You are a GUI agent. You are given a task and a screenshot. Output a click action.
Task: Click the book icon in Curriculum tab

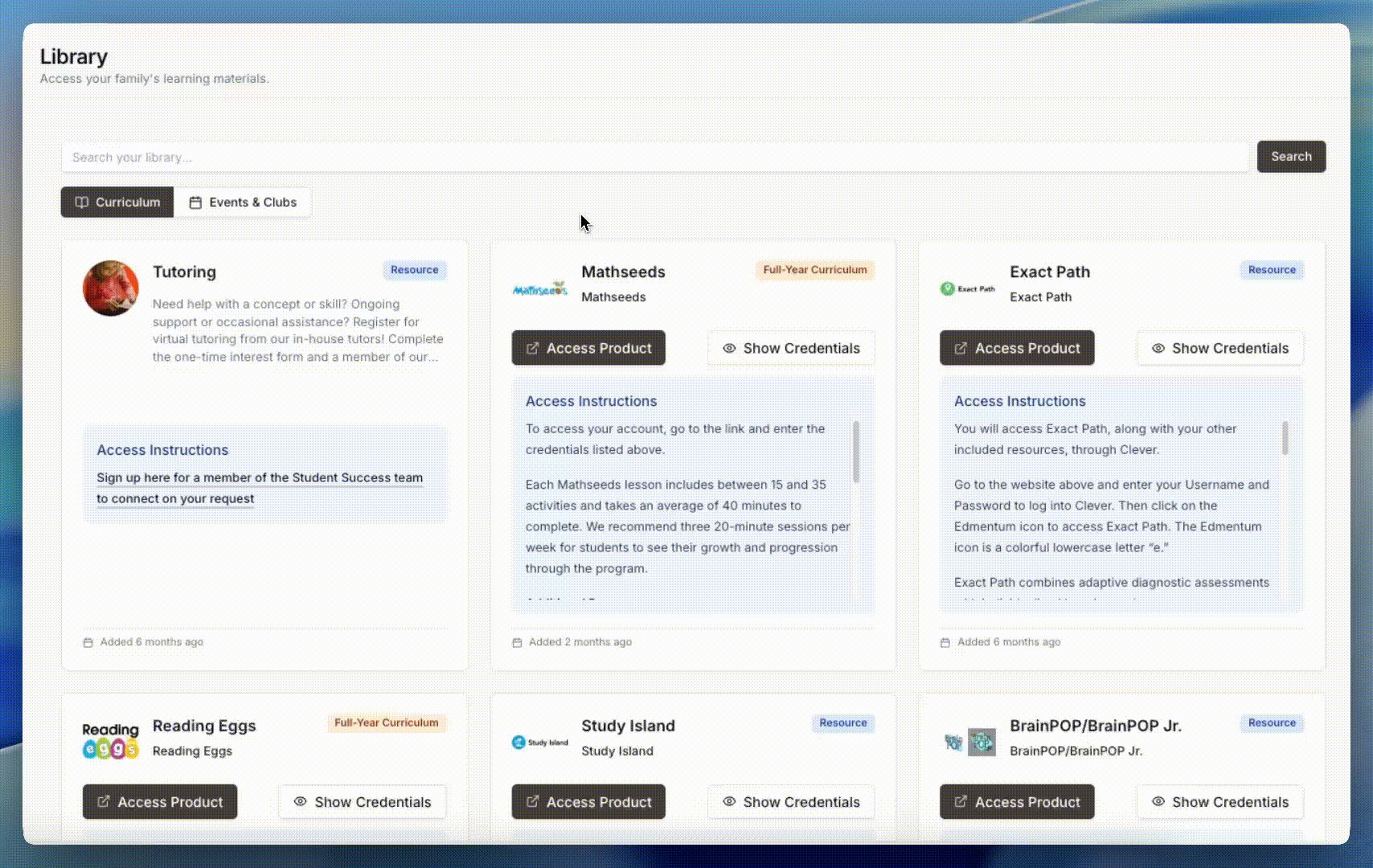click(x=81, y=203)
